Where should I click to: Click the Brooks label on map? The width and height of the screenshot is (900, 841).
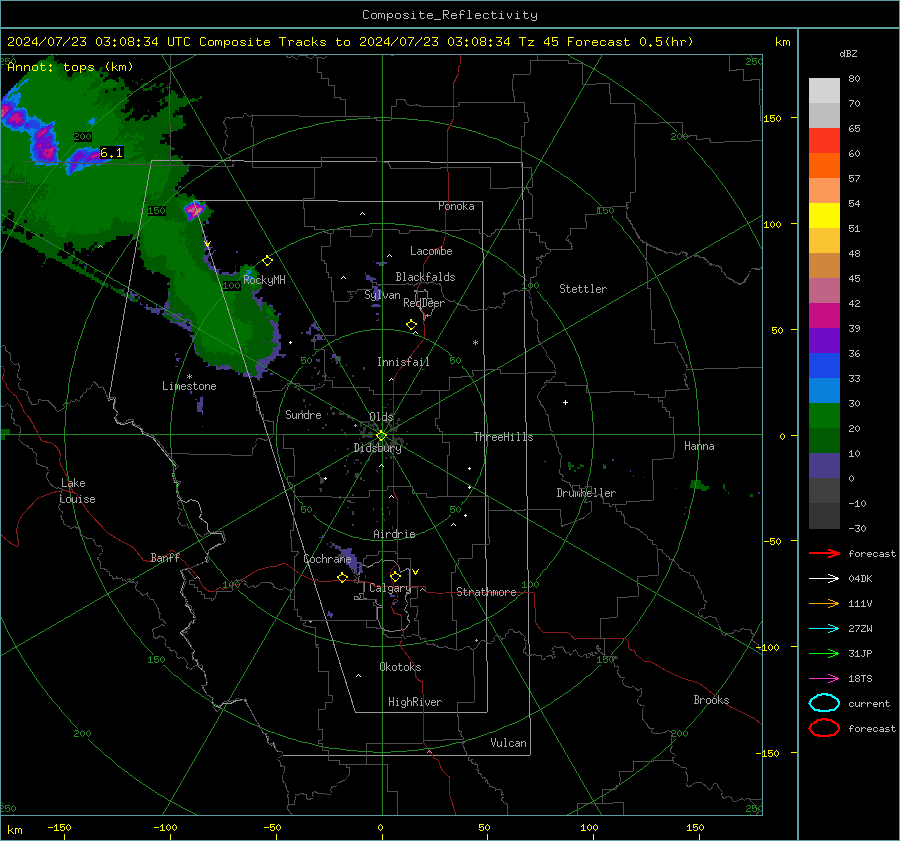(711, 700)
